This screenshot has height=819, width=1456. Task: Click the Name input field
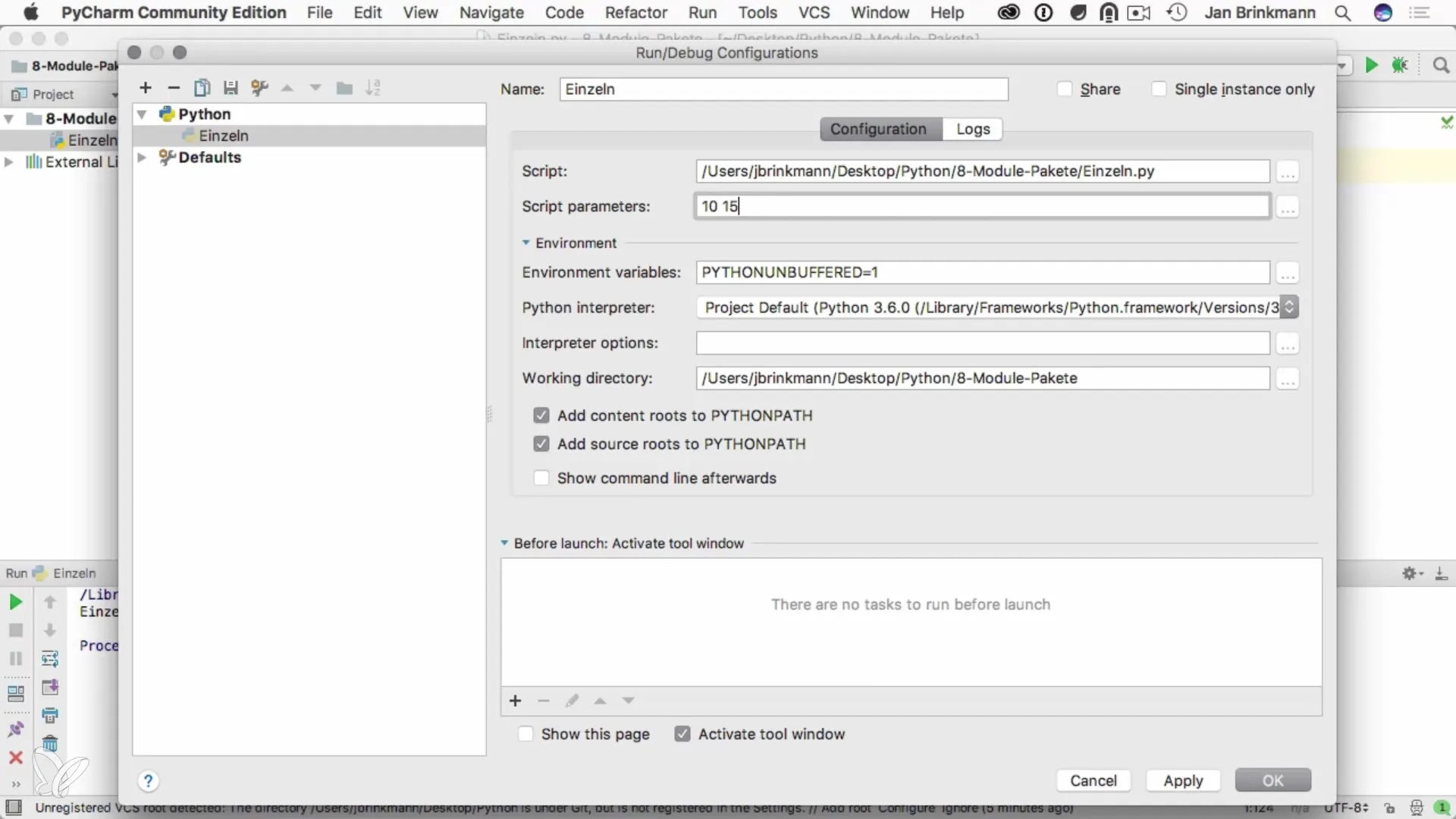(x=783, y=89)
